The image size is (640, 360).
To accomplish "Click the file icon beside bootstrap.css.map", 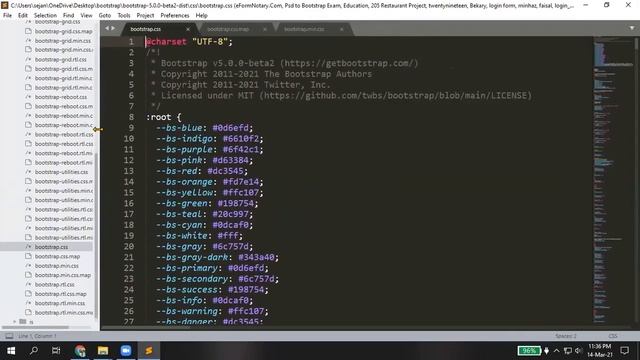I will pyautogui.click(x=28, y=256).
